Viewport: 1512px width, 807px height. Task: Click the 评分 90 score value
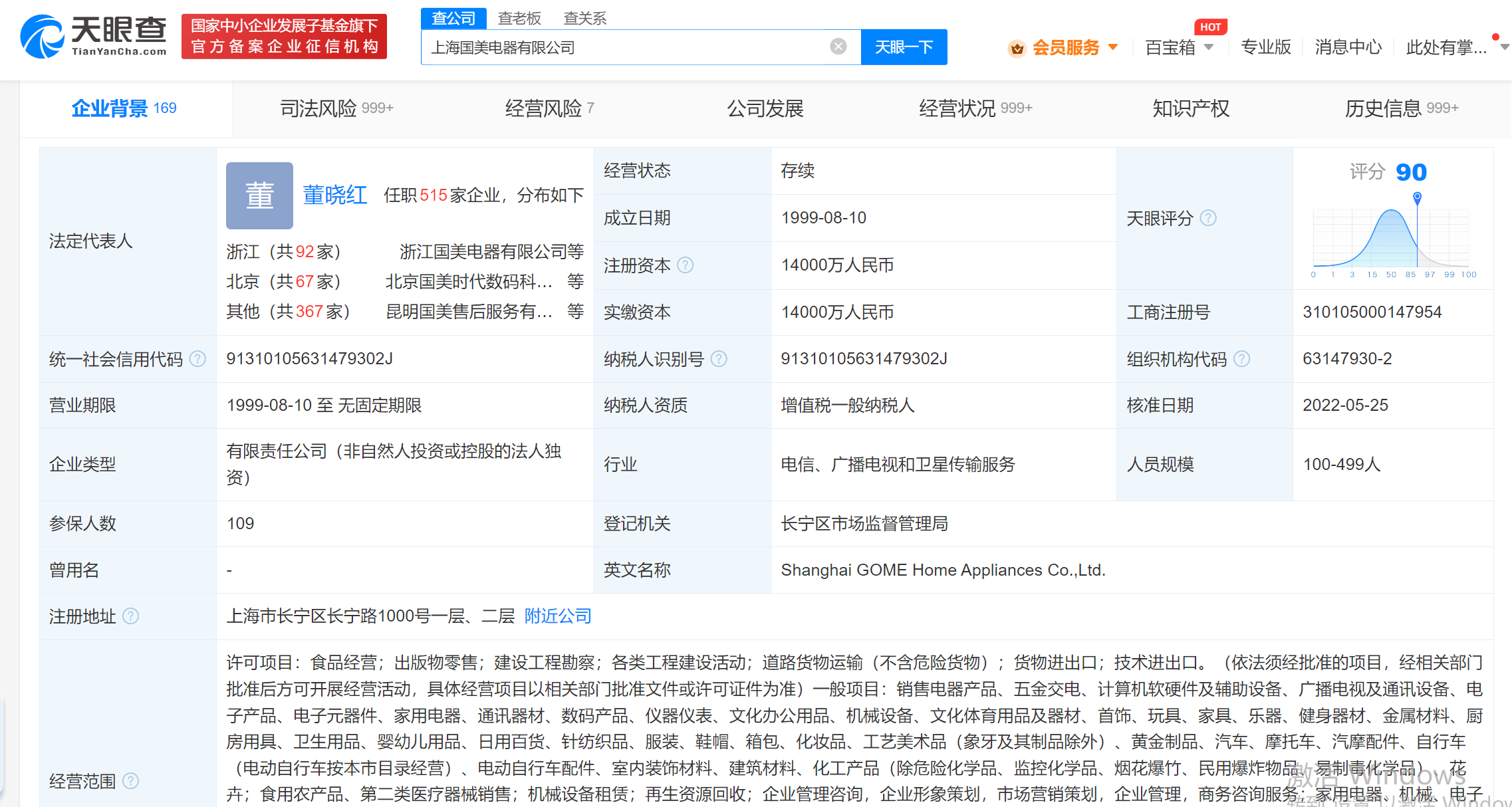pos(1388,172)
